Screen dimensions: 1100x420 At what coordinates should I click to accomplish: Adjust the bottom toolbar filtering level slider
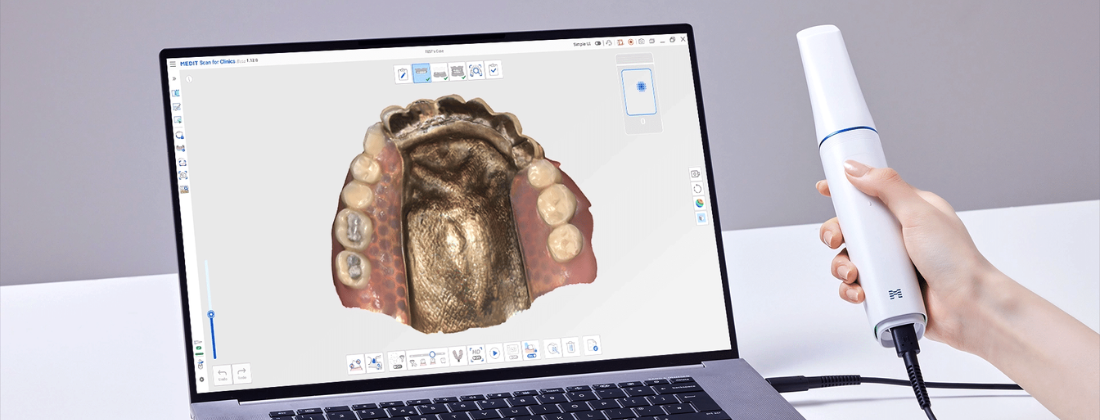[x=430, y=355]
